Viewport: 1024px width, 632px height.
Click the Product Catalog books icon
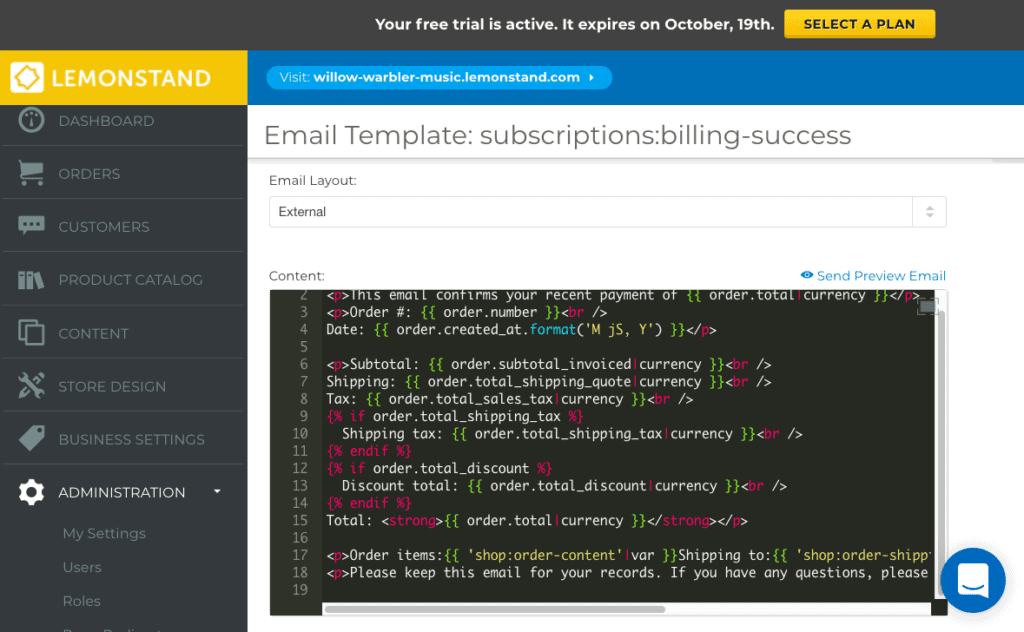pos(31,279)
